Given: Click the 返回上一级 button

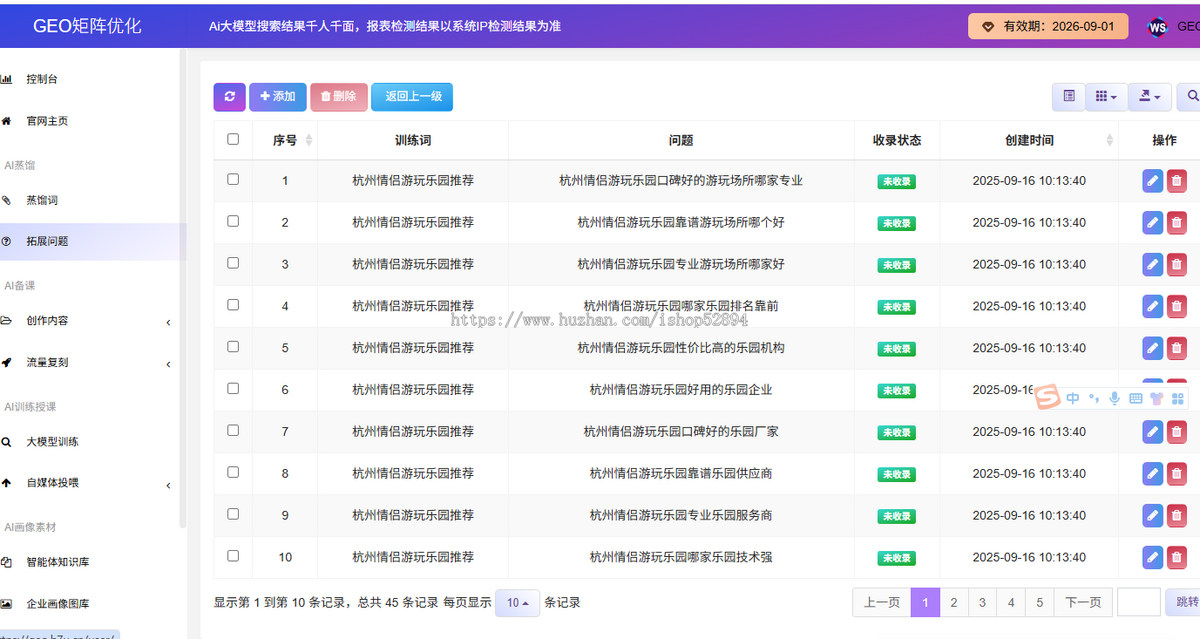Looking at the screenshot, I should [413, 96].
